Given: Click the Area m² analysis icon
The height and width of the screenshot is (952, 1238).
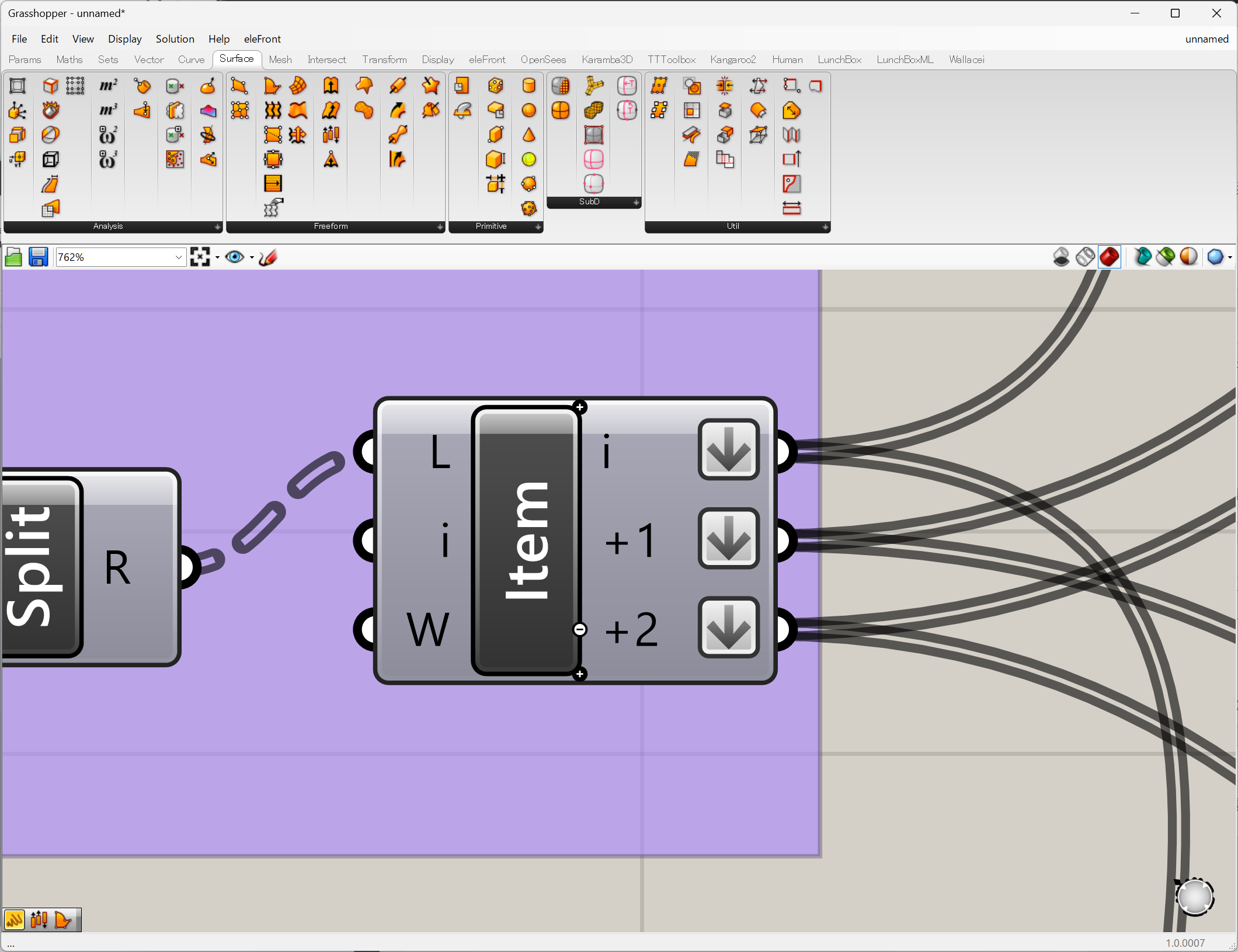Looking at the screenshot, I should click(x=108, y=86).
